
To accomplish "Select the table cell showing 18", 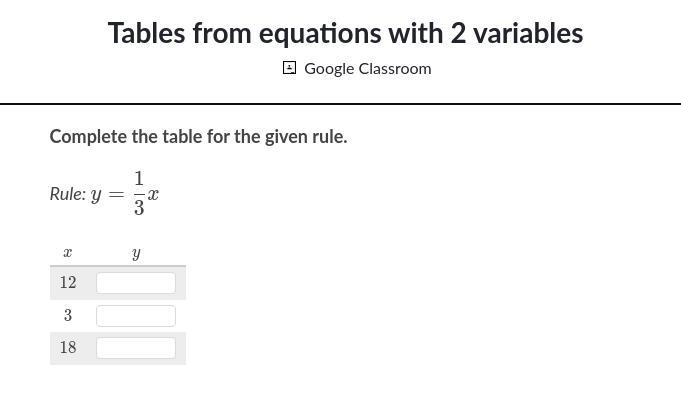I will click(x=68, y=347).
